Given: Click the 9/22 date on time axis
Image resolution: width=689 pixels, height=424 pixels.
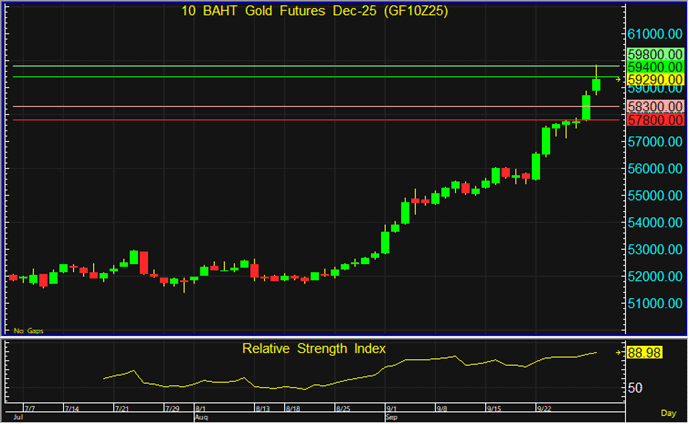Looking at the screenshot, I should (545, 409).
